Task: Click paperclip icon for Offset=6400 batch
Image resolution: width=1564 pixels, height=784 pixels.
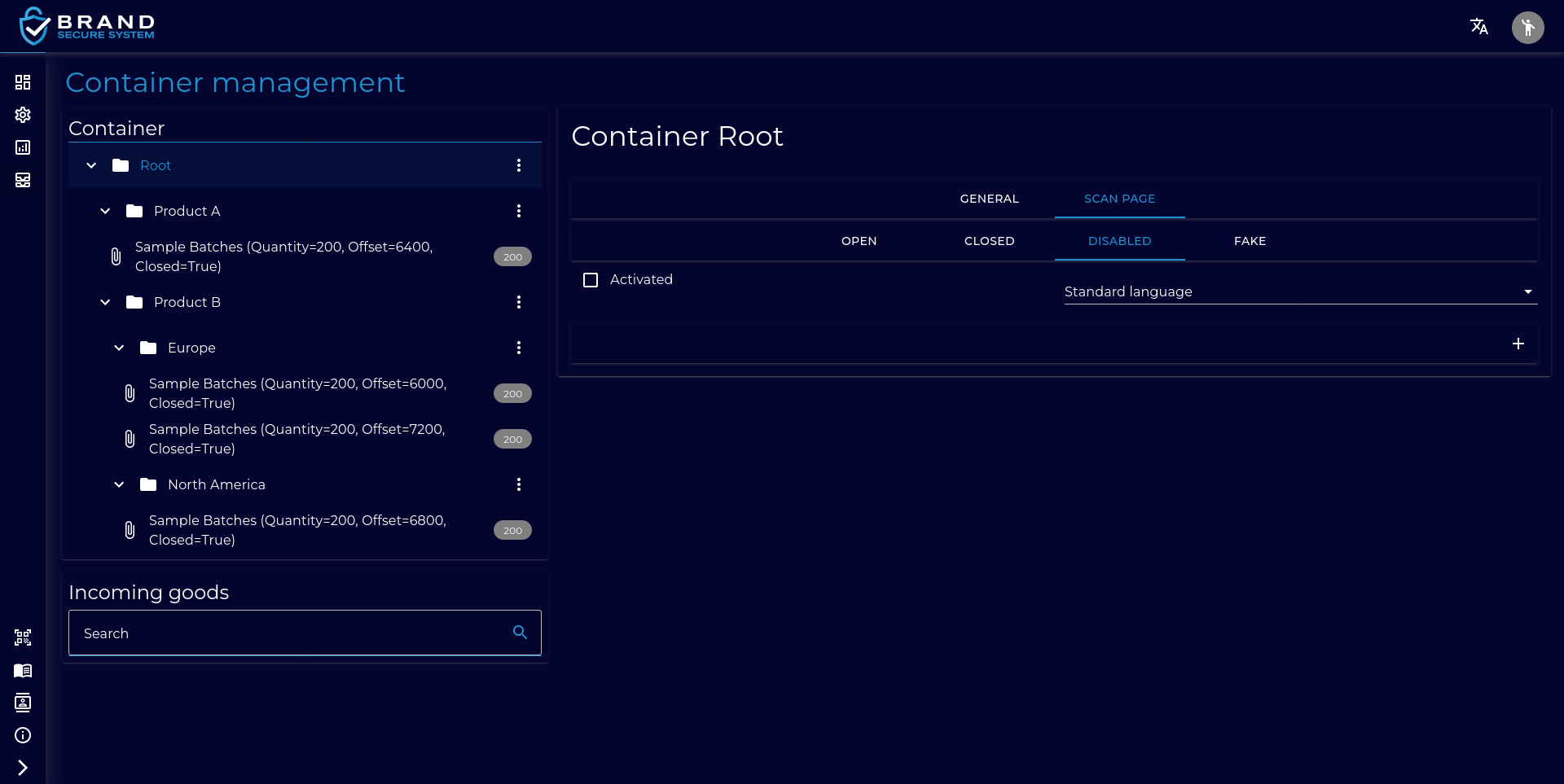Action: pyautogui.click(x=116, y=256)
